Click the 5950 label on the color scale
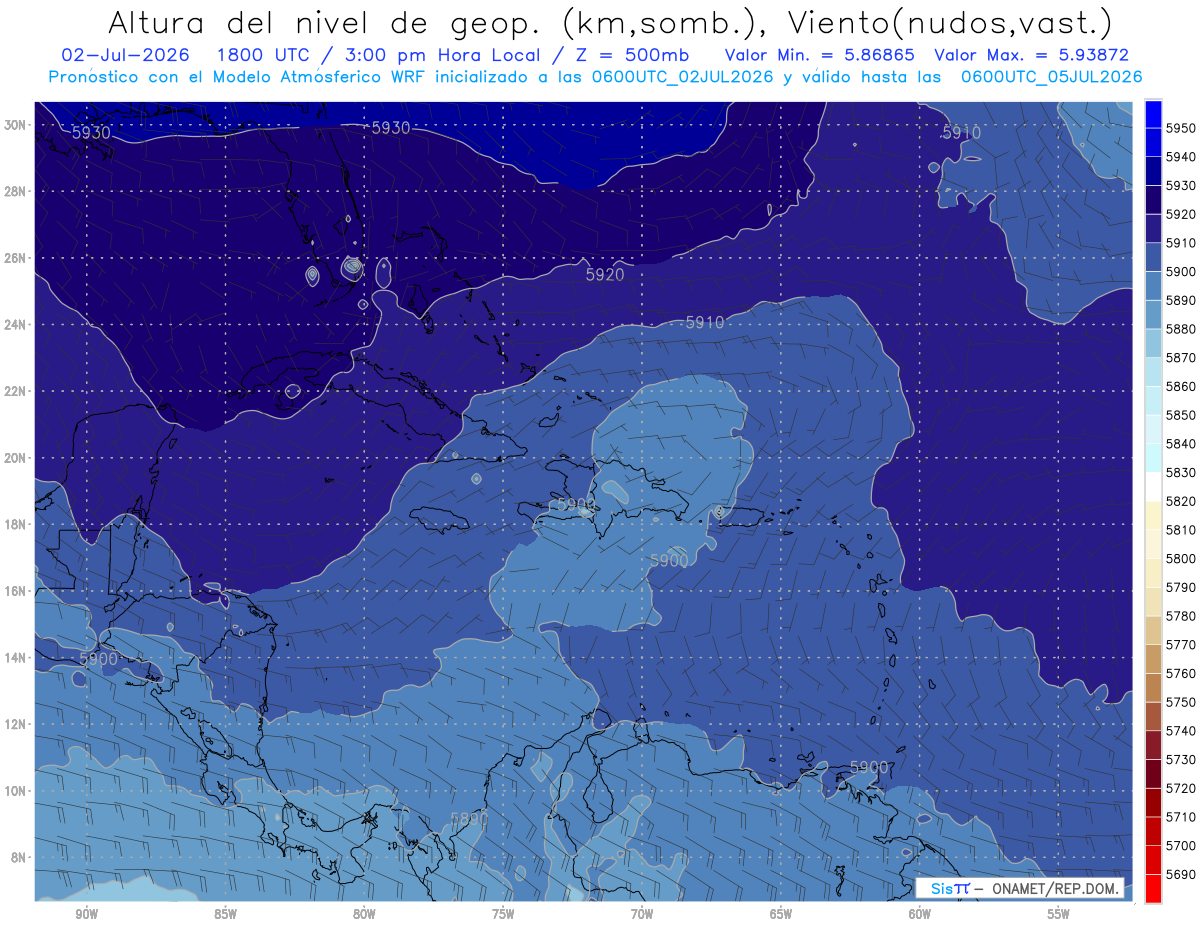The image size is (1200, 927). 1181,127
